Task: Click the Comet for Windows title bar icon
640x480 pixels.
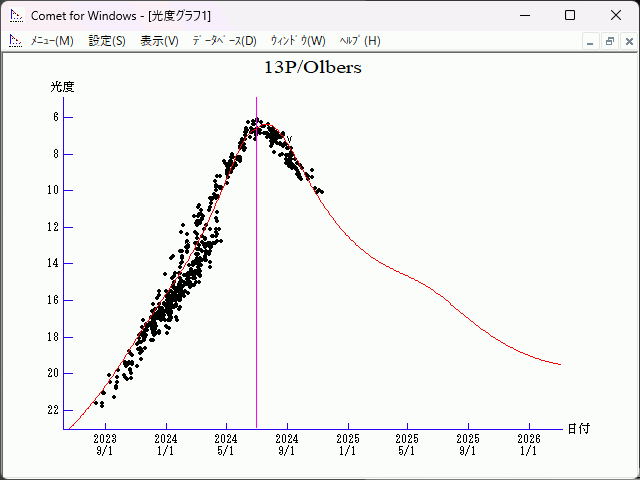Action: click(15, 15)
